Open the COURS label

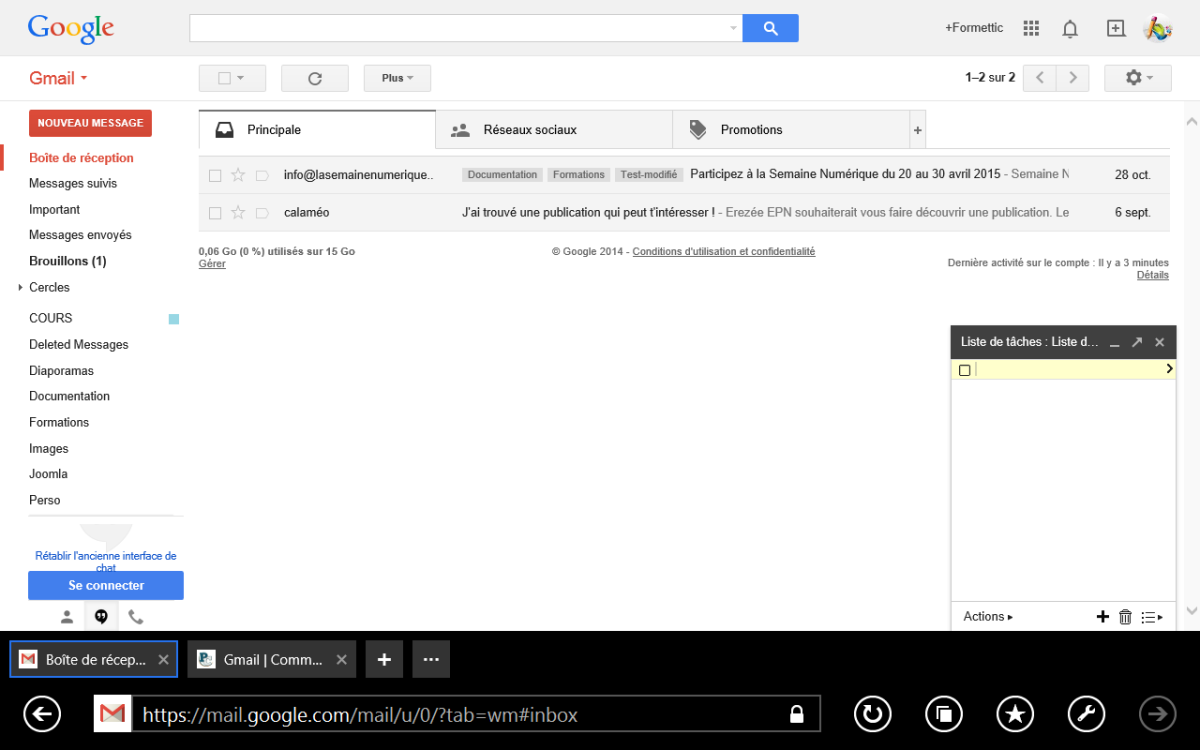click(x=51, y=318)
